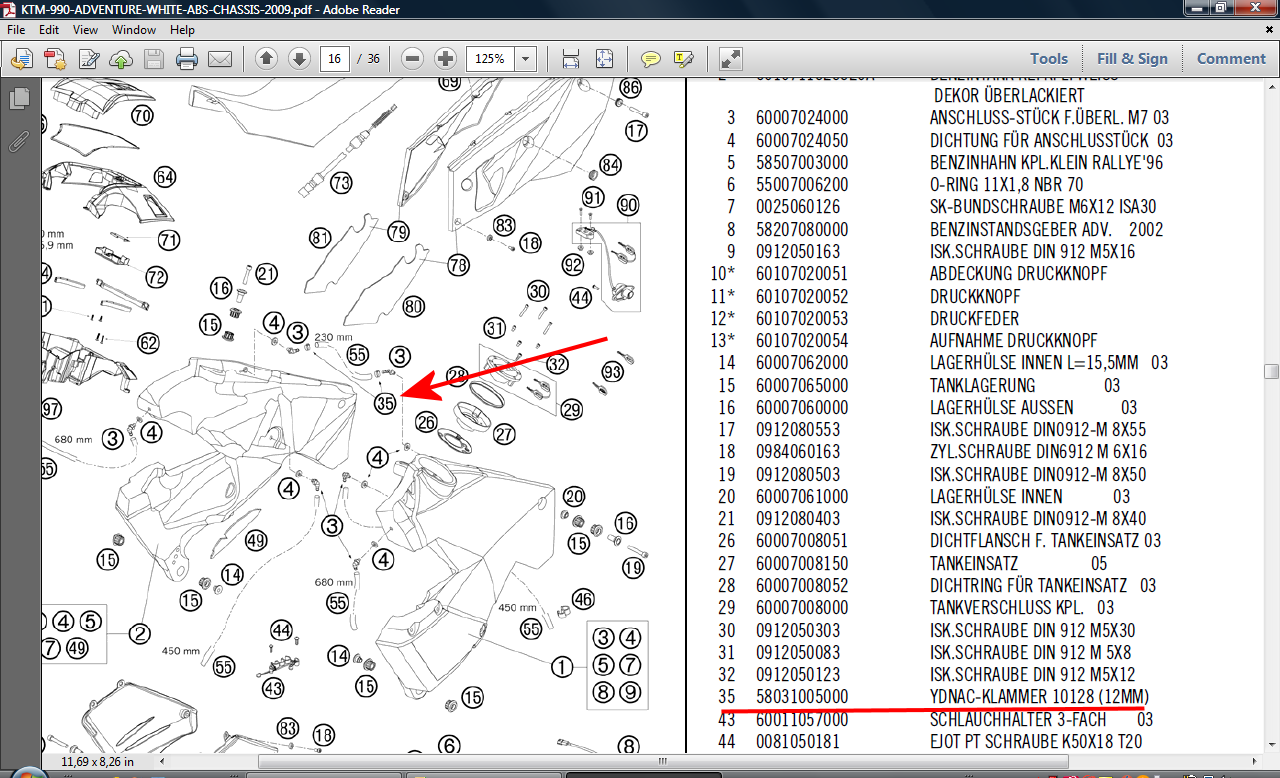Zoom out with the minus button
1280x778 pixels.
[x=413, y=58]
